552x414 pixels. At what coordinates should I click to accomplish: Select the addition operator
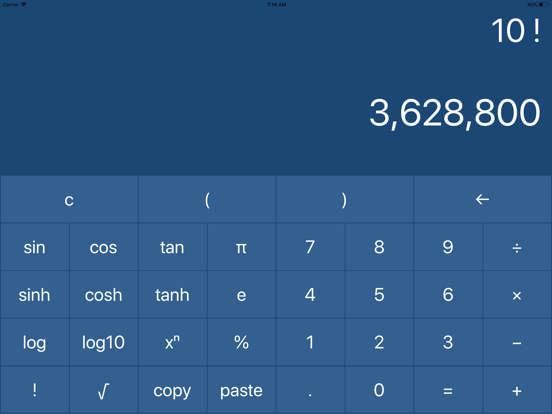click(517, 390)
